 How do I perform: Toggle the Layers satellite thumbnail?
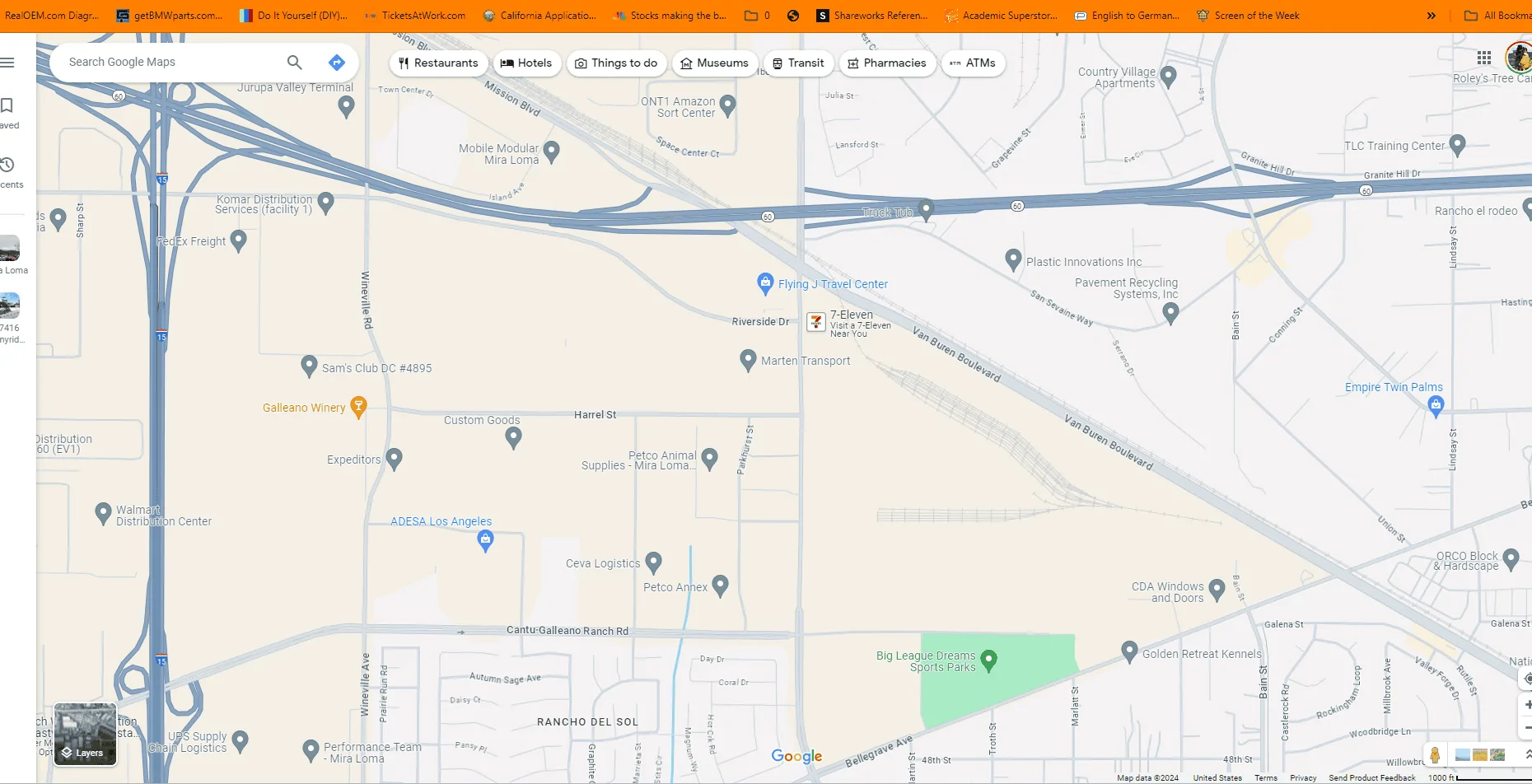pyautogui.click(x=85, y=734)
